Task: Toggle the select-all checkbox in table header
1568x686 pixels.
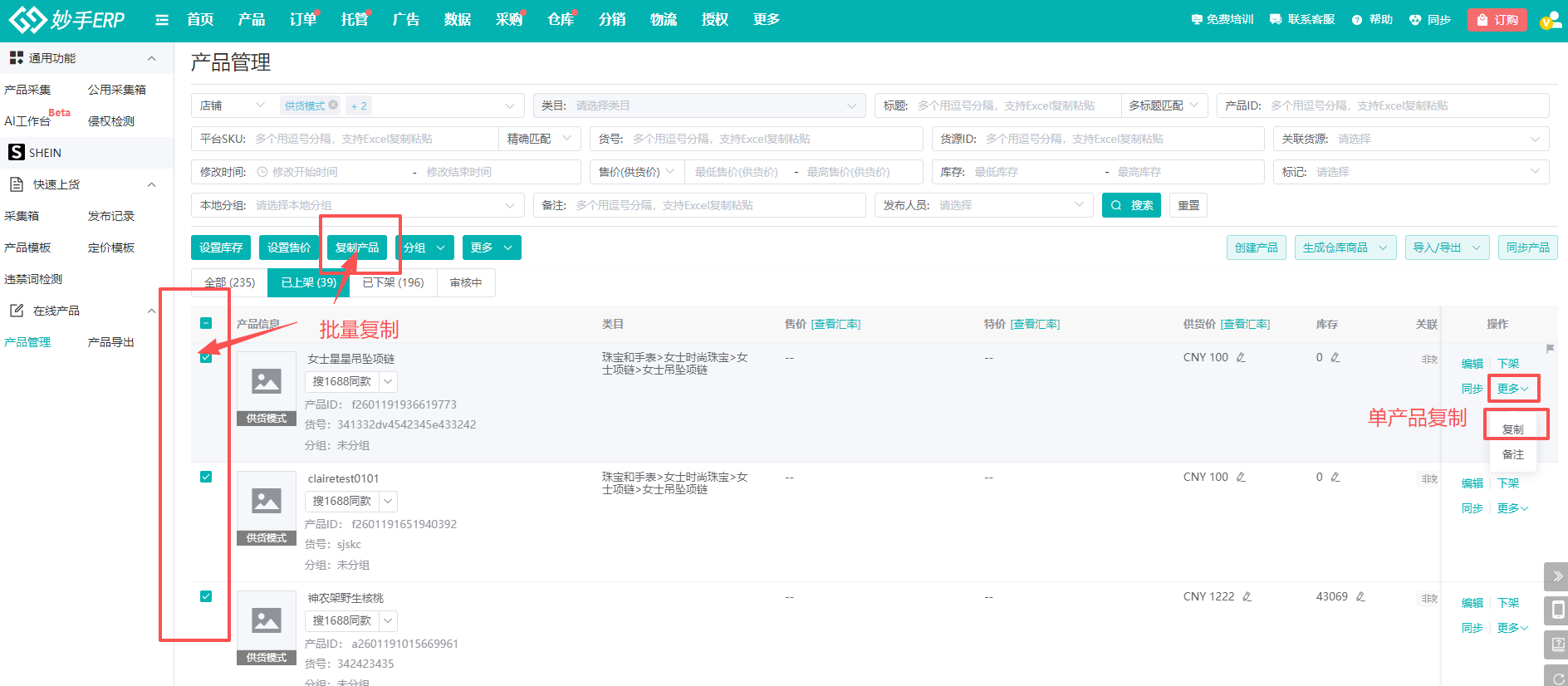Action: click(206, 324)
